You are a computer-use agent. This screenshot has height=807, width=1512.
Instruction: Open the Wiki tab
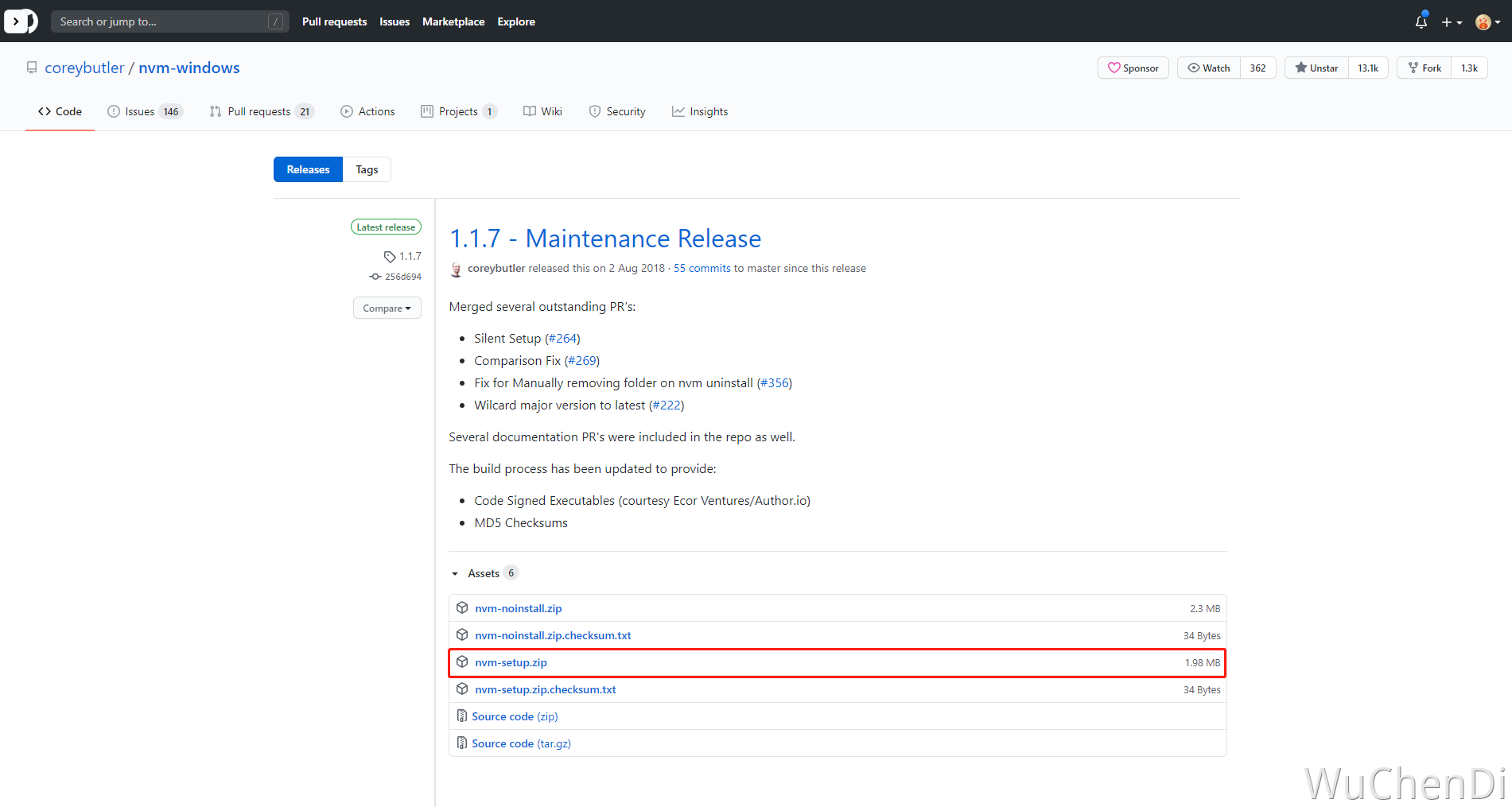click(542, 112)
